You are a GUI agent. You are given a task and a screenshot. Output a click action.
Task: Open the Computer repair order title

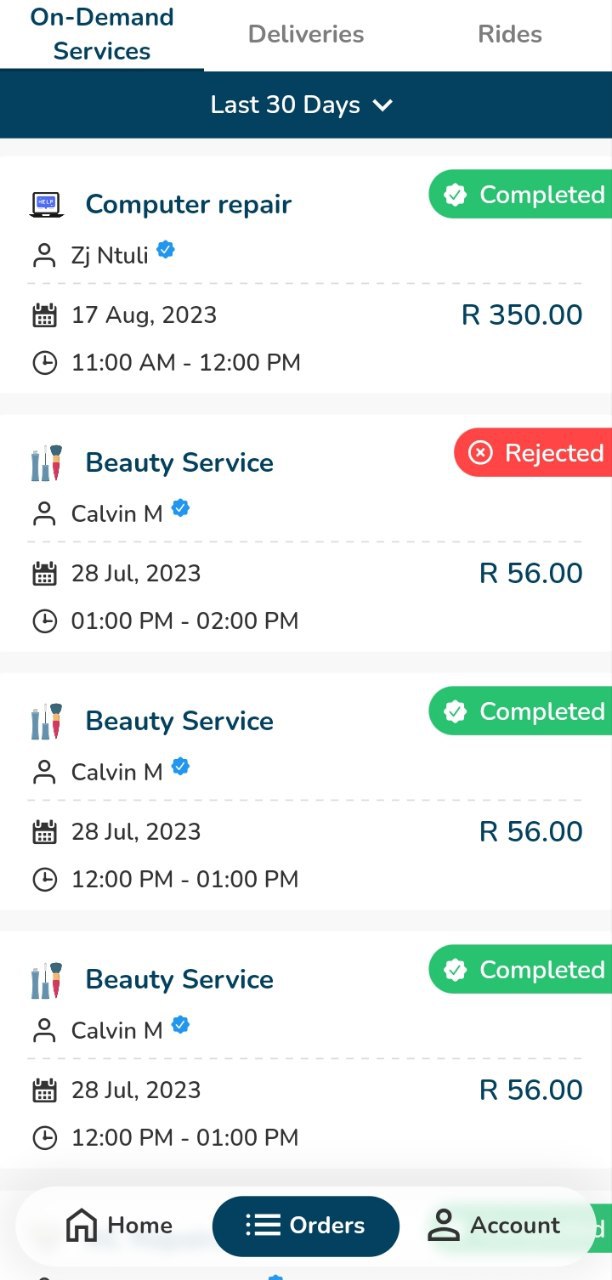[188, 205]
